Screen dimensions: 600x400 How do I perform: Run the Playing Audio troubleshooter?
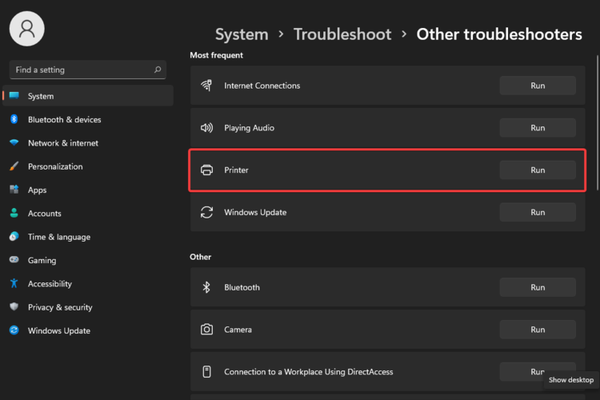pyautogui.click(x=537, y=128)
